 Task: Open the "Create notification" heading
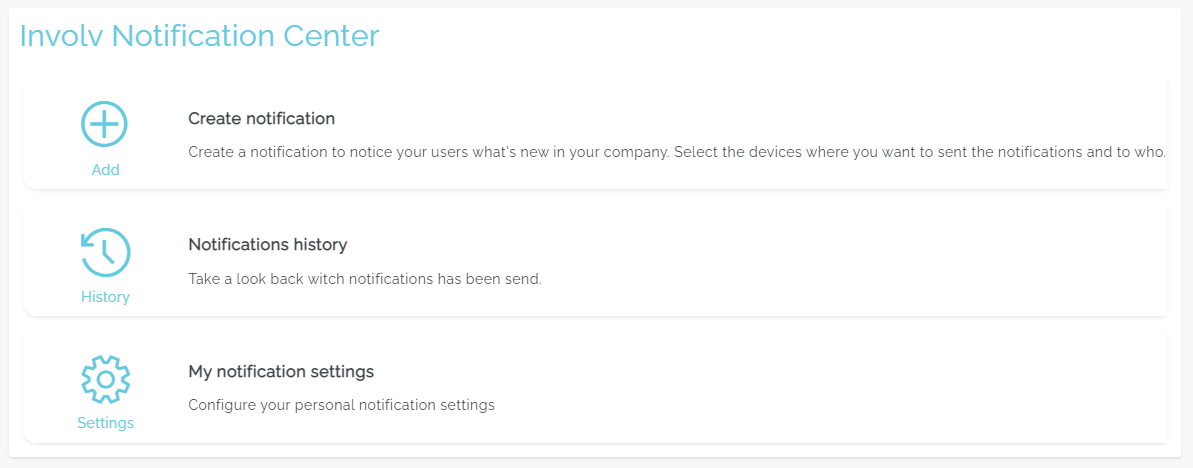click(261, 119)
